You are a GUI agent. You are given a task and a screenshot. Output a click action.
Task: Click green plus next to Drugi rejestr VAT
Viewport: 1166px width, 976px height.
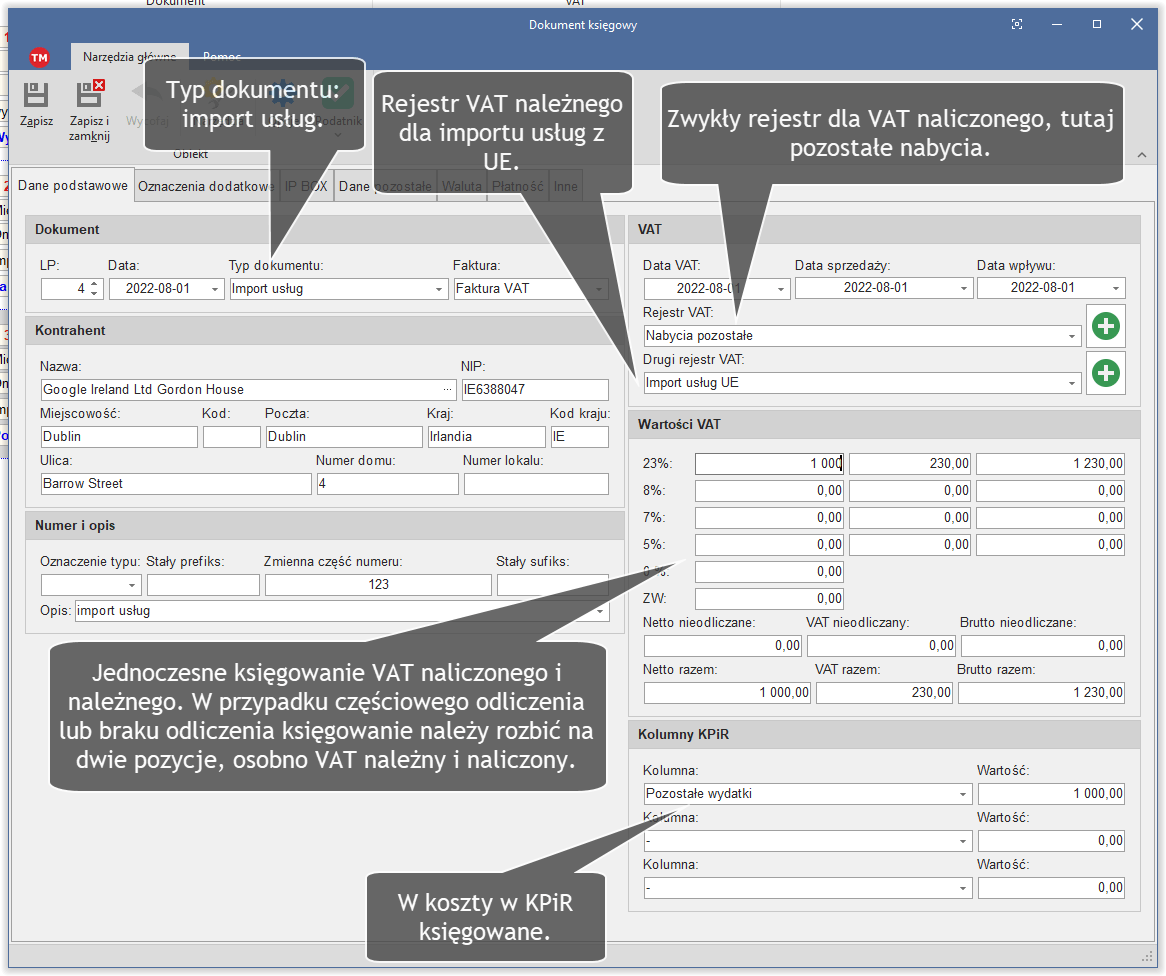click(x=1105, y=373)
